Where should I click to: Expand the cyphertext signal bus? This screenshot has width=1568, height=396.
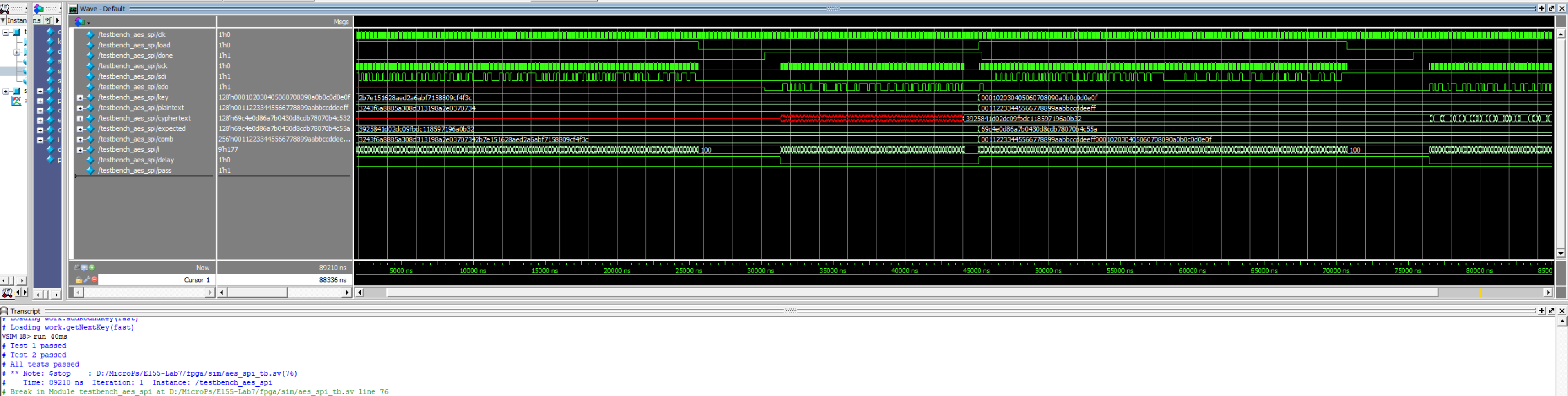[x=80, y=118]
